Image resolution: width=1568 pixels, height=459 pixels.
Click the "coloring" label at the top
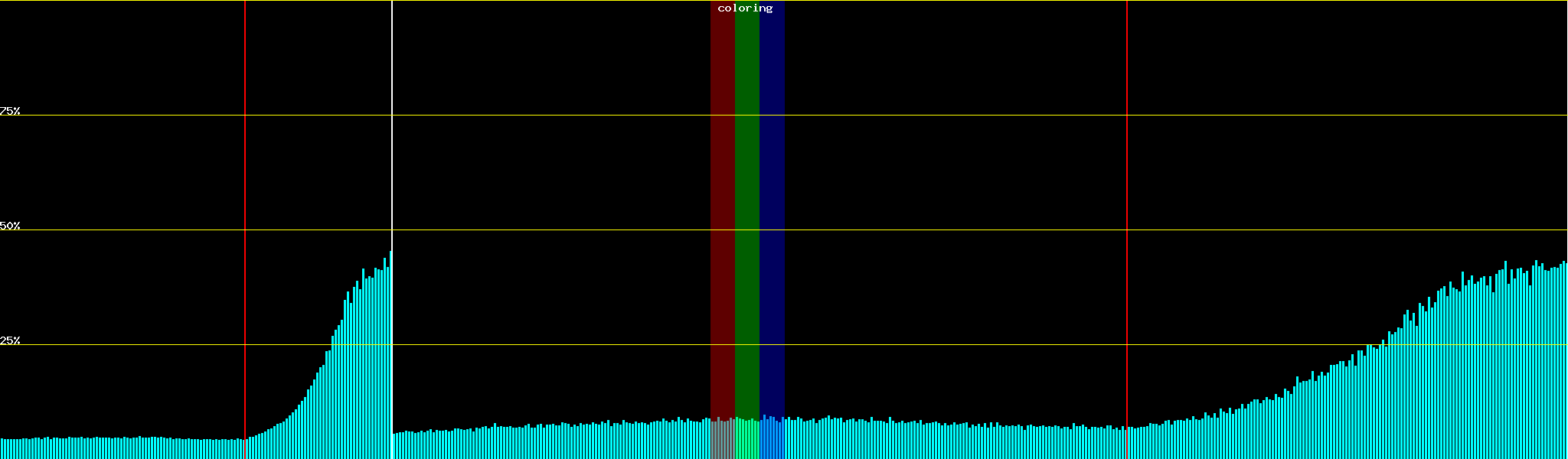pos(745,8)
